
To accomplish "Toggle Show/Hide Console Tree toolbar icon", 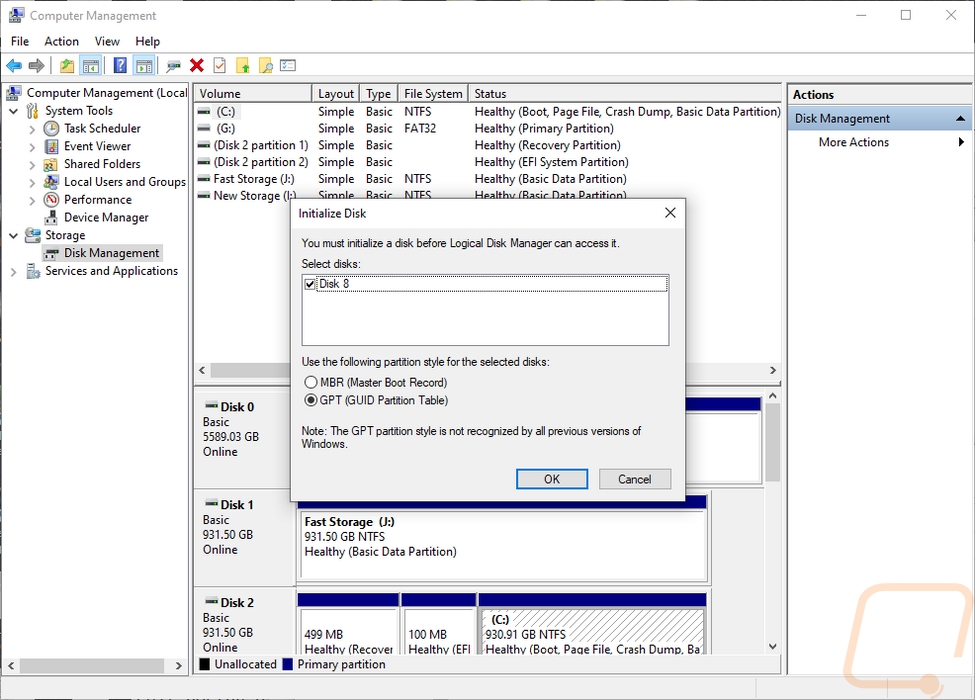I will [91, 66].
